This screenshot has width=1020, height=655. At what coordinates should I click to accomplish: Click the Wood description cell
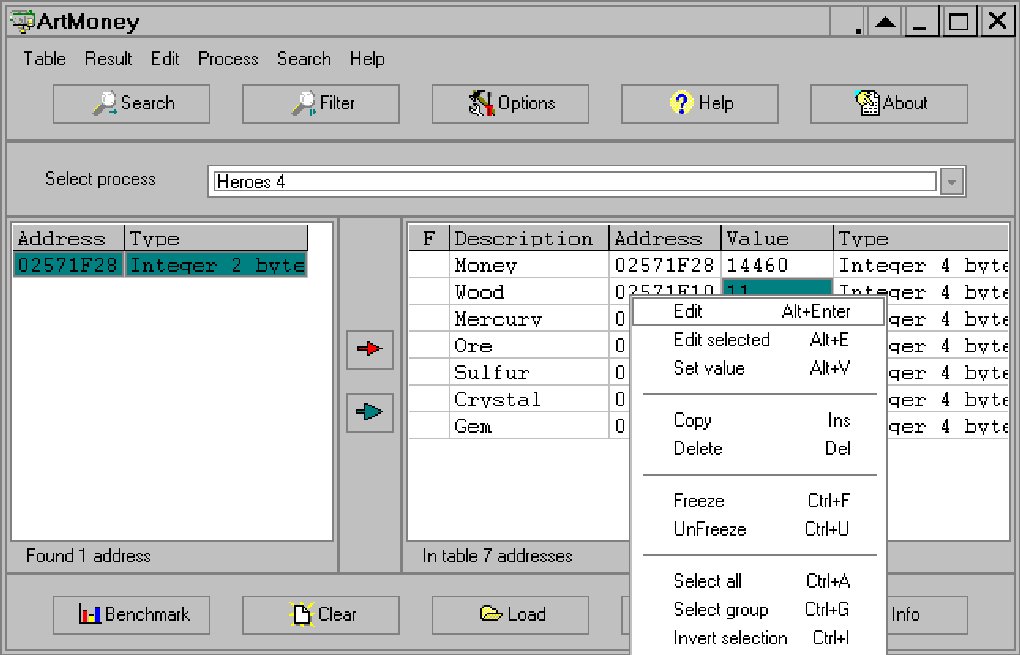528,291
